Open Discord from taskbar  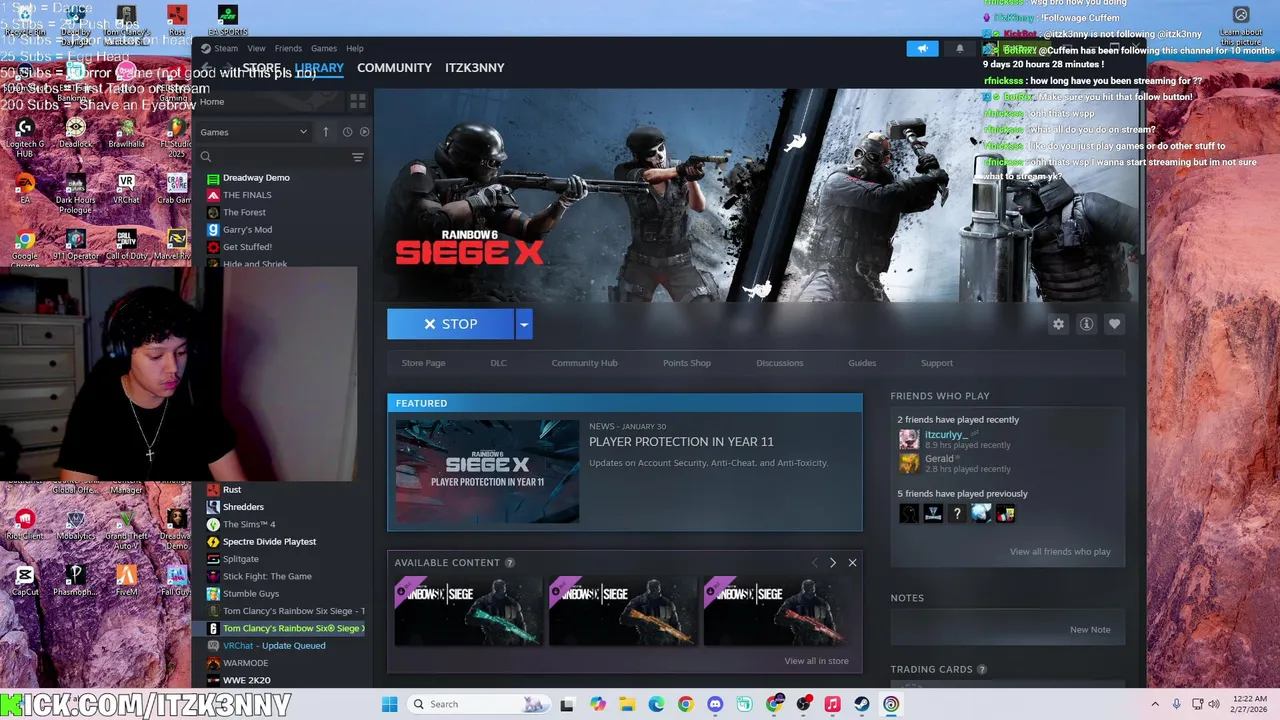(x=715, y=704)
